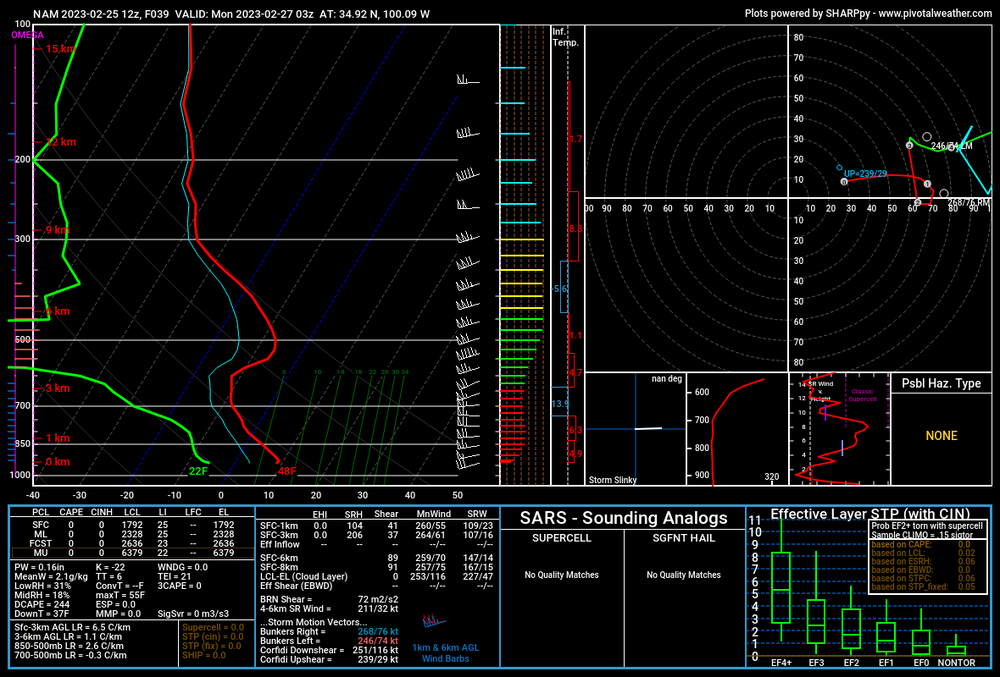
Task: Click the 'NONTOR' box plot label
Action: (956, 662)
